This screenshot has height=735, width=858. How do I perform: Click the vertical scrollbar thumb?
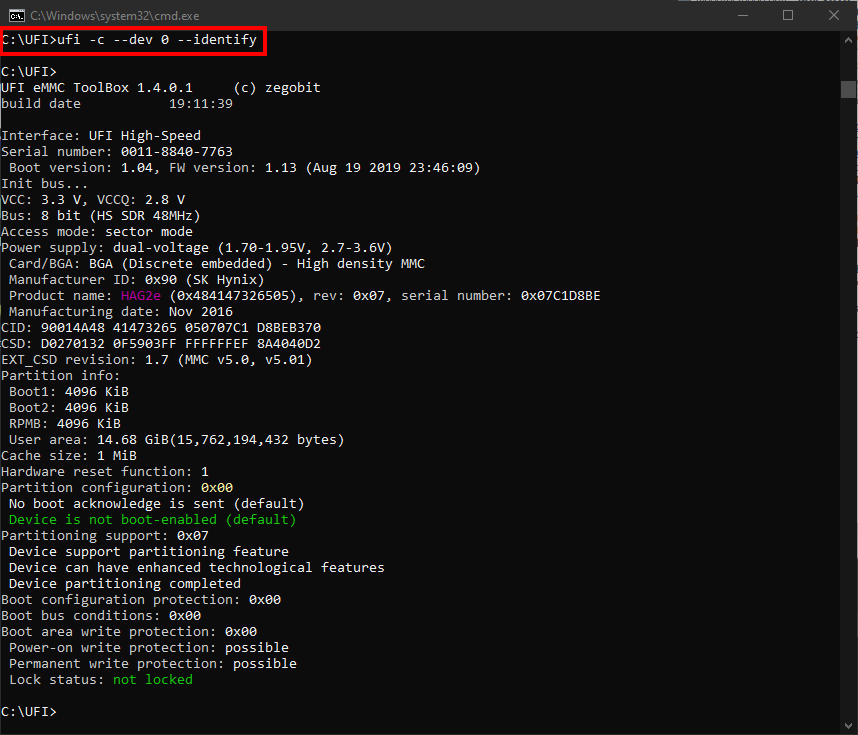pos(848,89)
